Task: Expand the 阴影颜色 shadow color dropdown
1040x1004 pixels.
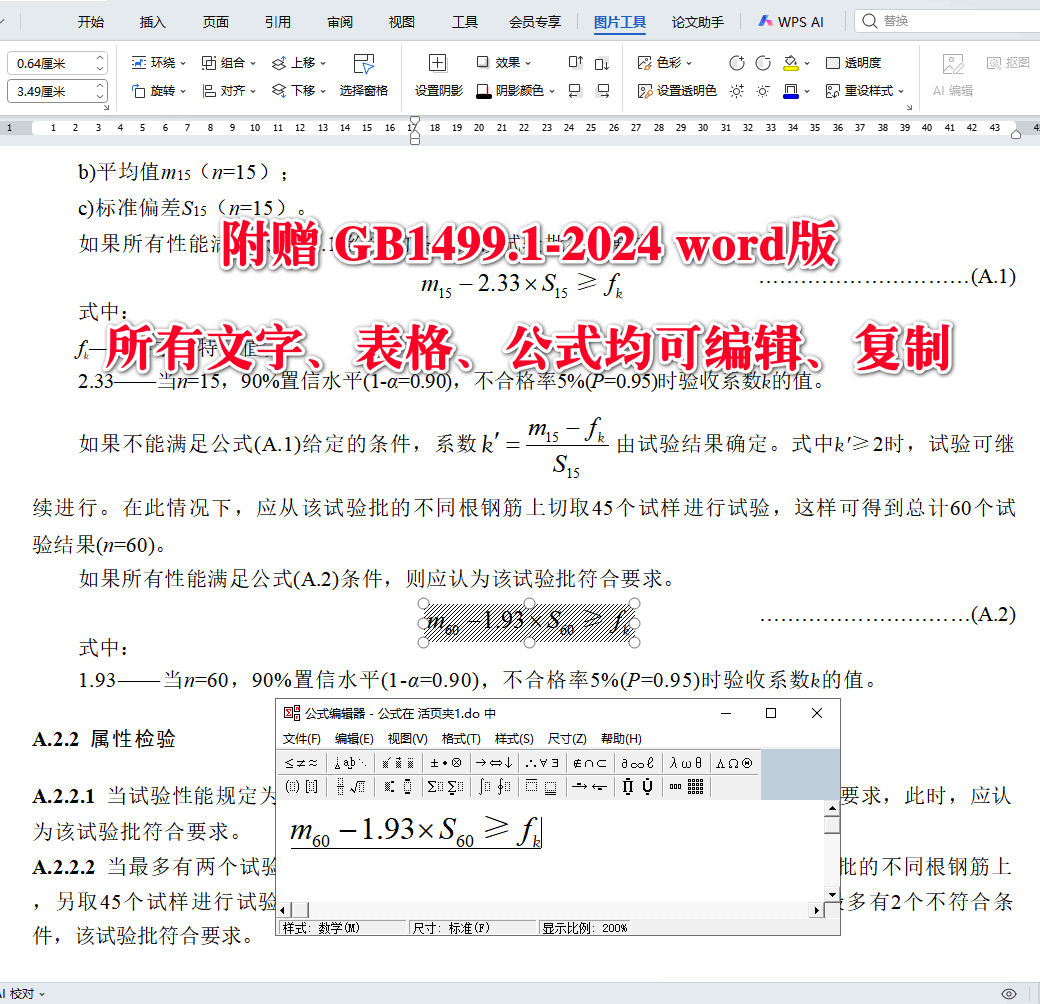Action: [x=552, y=91]
